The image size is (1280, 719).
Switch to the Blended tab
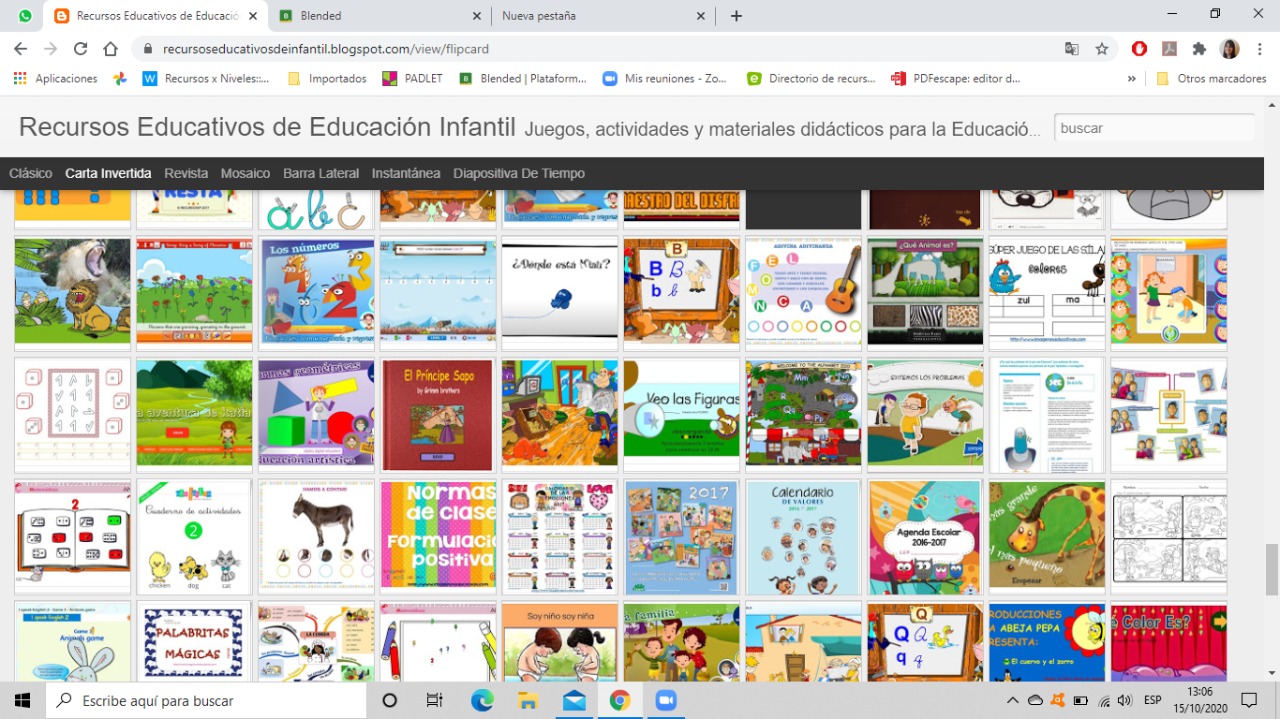pos(380,16)
